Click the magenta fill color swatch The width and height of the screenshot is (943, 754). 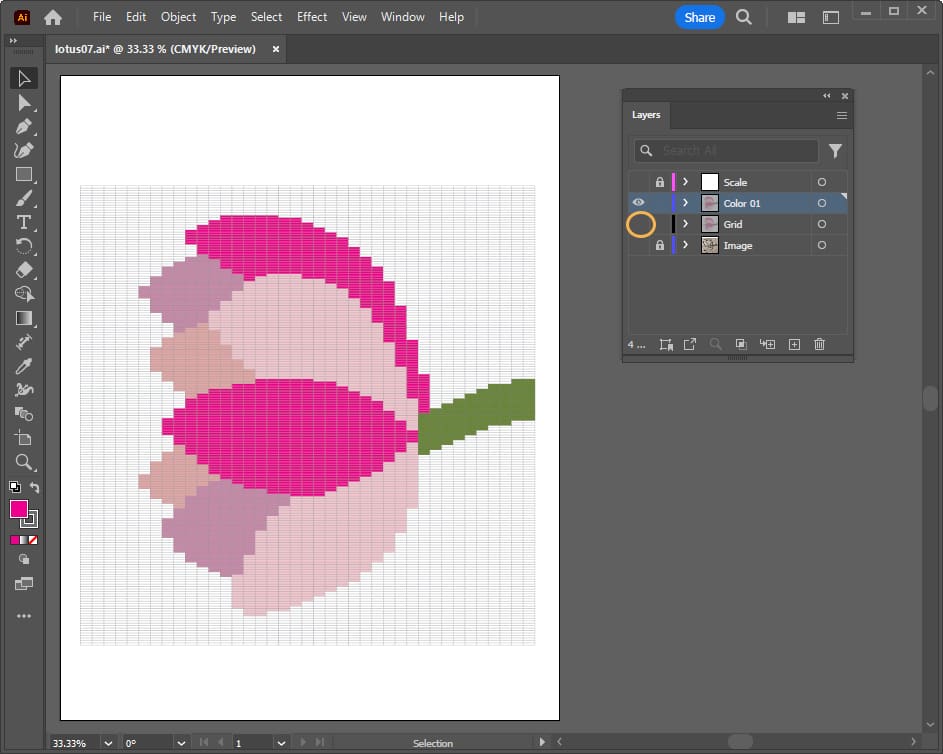19,509
